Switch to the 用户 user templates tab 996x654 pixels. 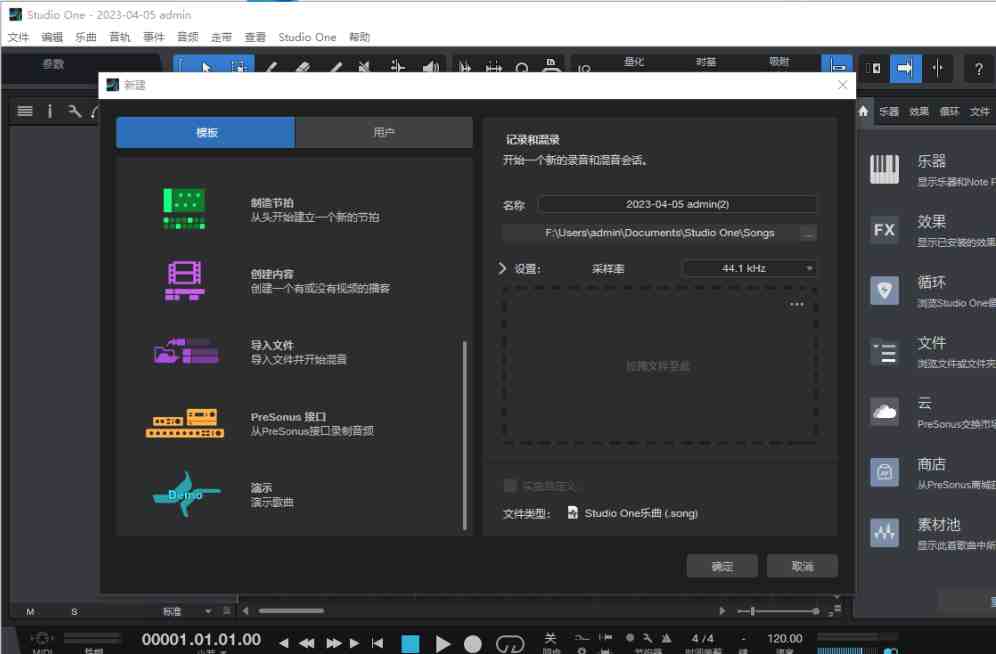(x=383, y=132)
